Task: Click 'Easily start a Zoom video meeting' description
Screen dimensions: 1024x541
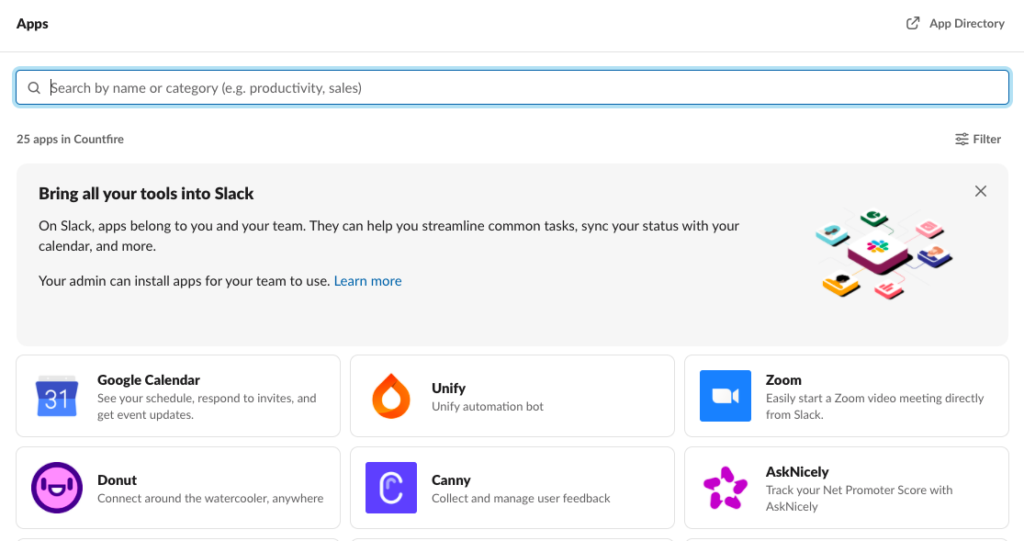Action: pyautogui.click(x=874, y=406)
